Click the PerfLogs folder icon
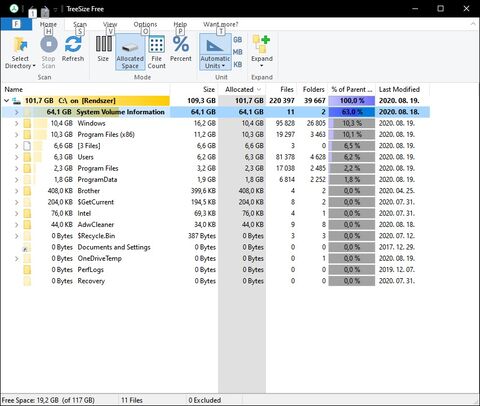 coord(27,270)
